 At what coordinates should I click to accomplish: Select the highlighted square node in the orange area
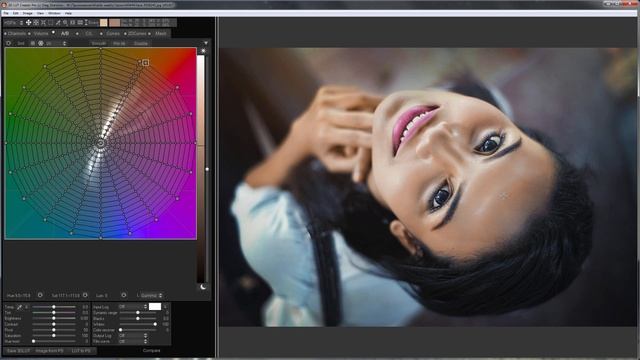tap(145, 62)
